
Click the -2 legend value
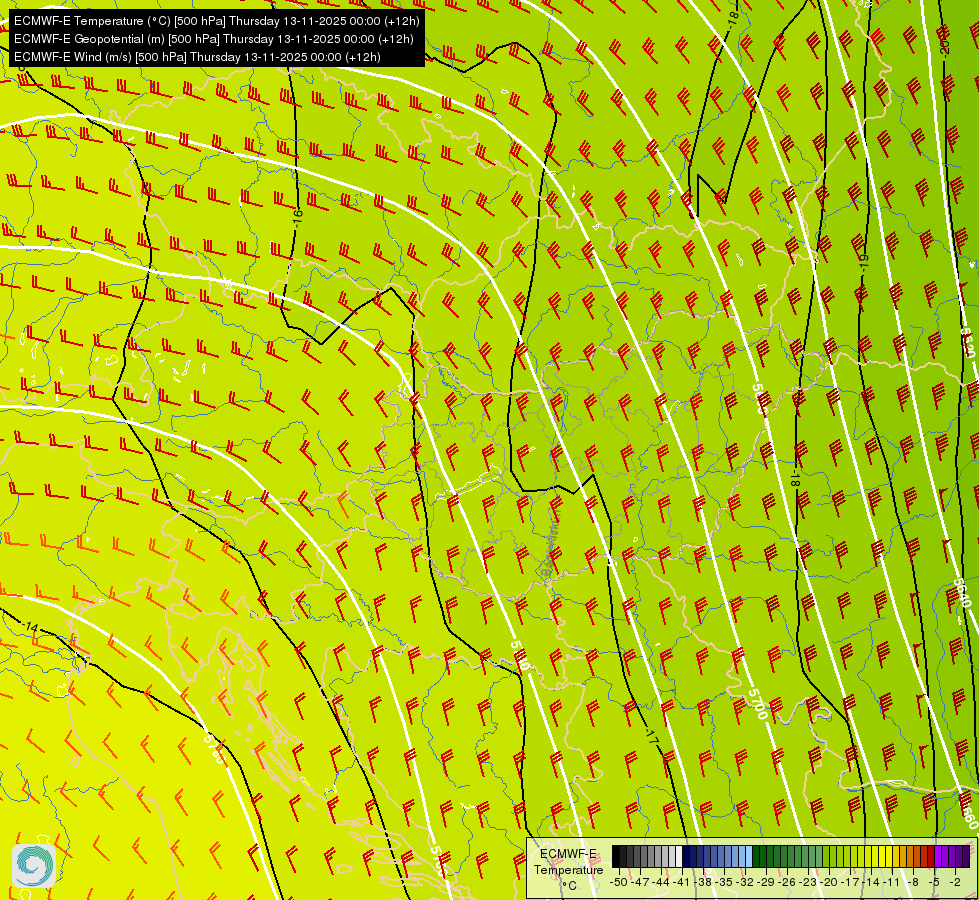[x=955, y=882]
